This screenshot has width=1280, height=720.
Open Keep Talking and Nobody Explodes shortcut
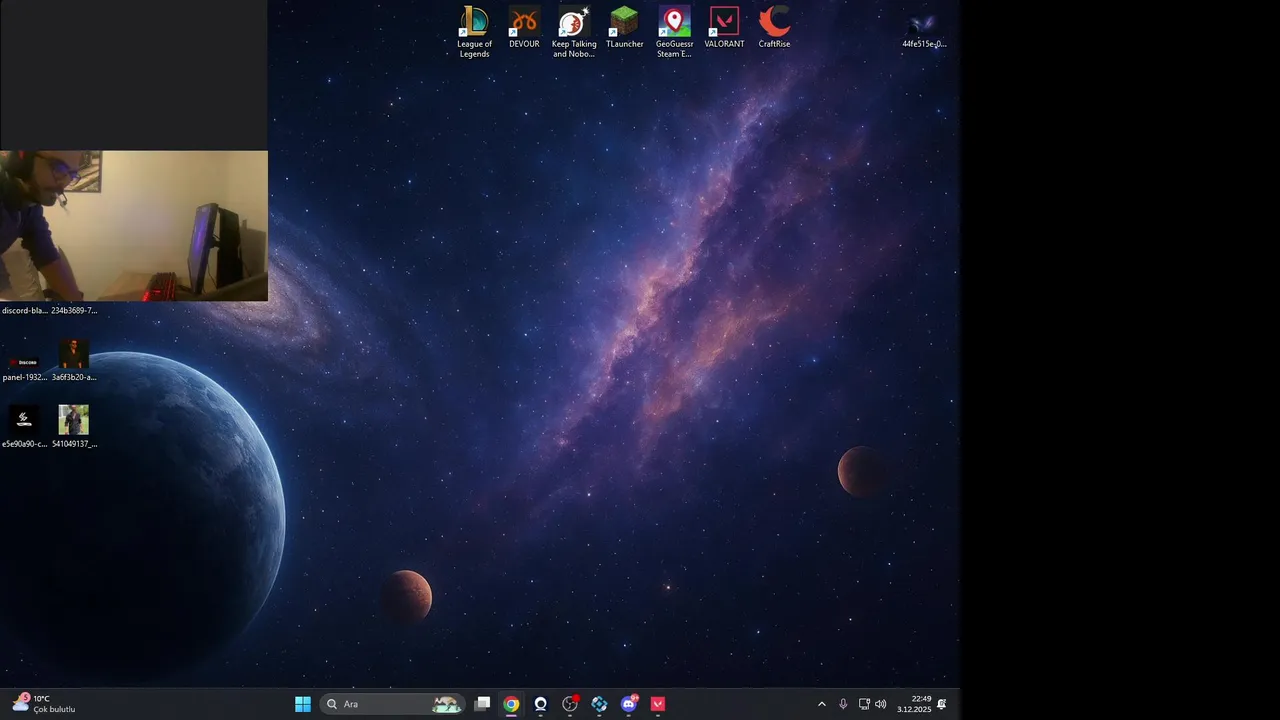(574, 32)
